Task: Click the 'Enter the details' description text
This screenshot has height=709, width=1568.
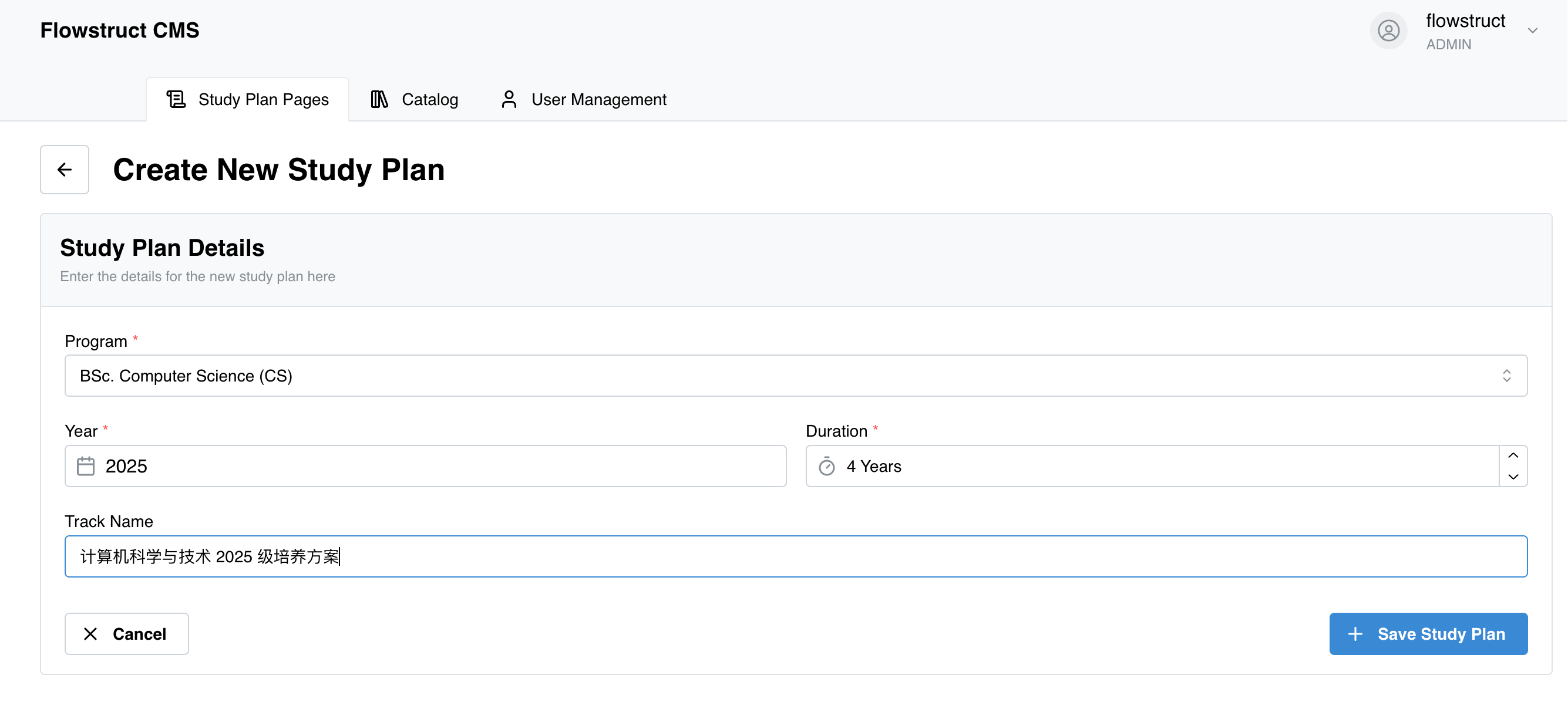Action: 198,276
